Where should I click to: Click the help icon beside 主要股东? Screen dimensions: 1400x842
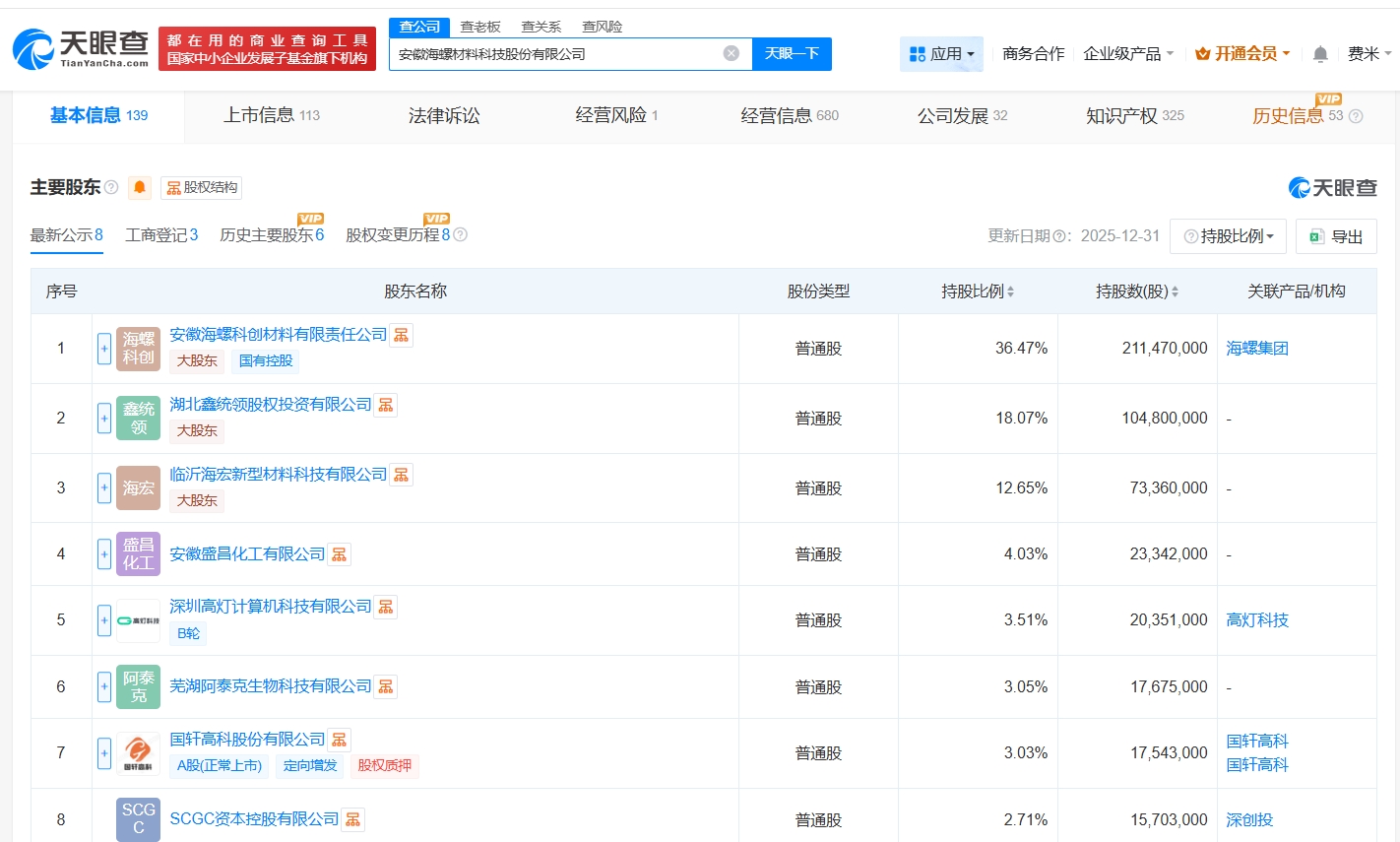pyautogui.click(x=111, y=187)
